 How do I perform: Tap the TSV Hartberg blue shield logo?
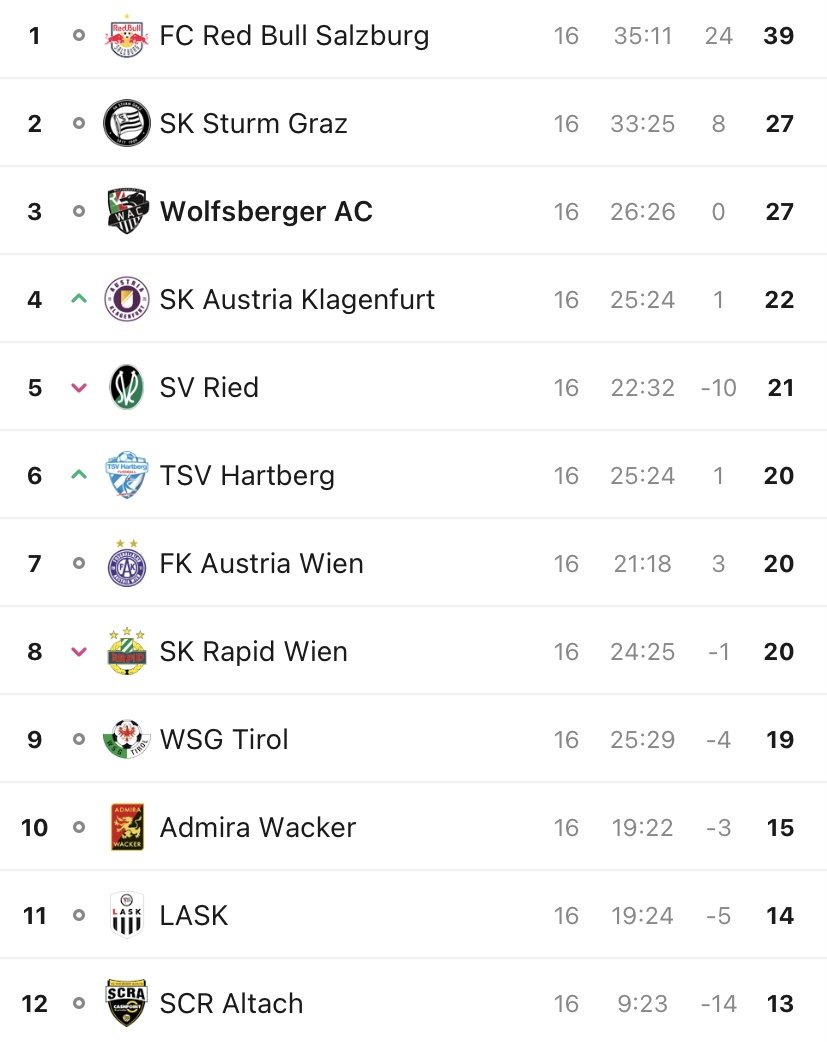coord(126,474)
